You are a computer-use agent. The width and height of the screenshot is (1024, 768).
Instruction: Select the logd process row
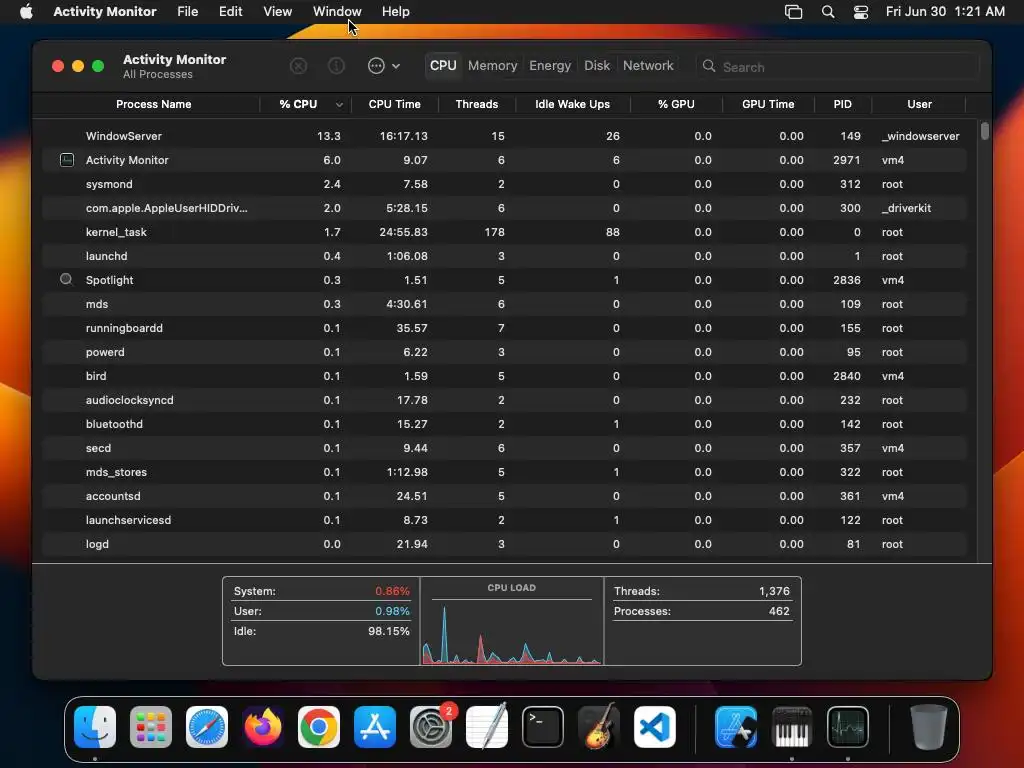click(504, 544)
